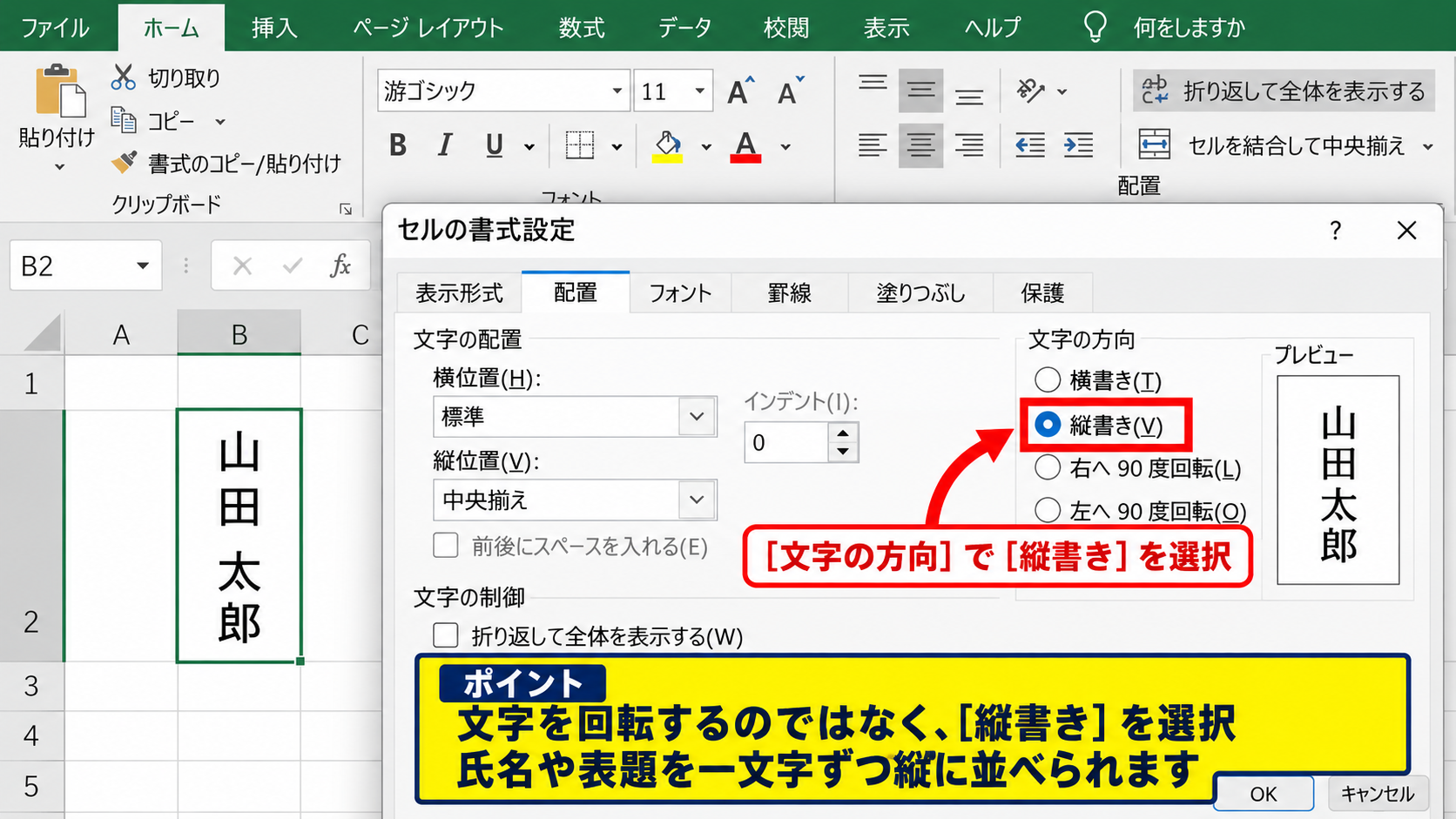This screenshot has height=819, width=1456.
Task: Switch to the フォント dialog tab
Action: (x=680, y=293)
